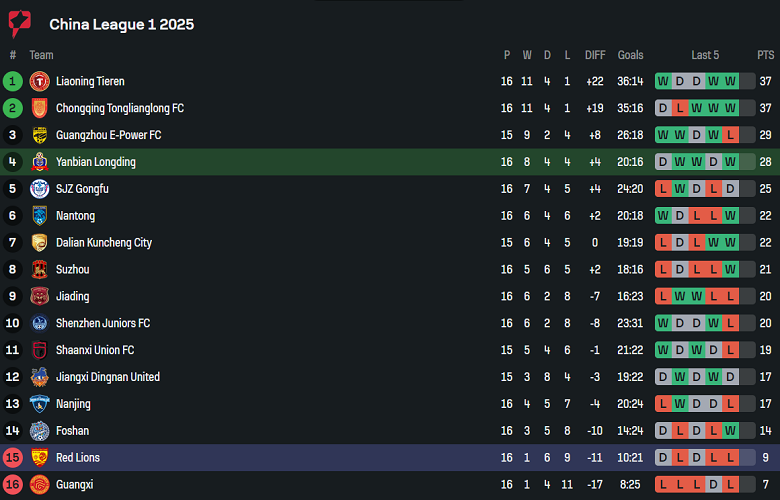Screen dimensions: 780x500
Task: Click the Guangzhou E-Power FC crest
Action: coord(40,135)
